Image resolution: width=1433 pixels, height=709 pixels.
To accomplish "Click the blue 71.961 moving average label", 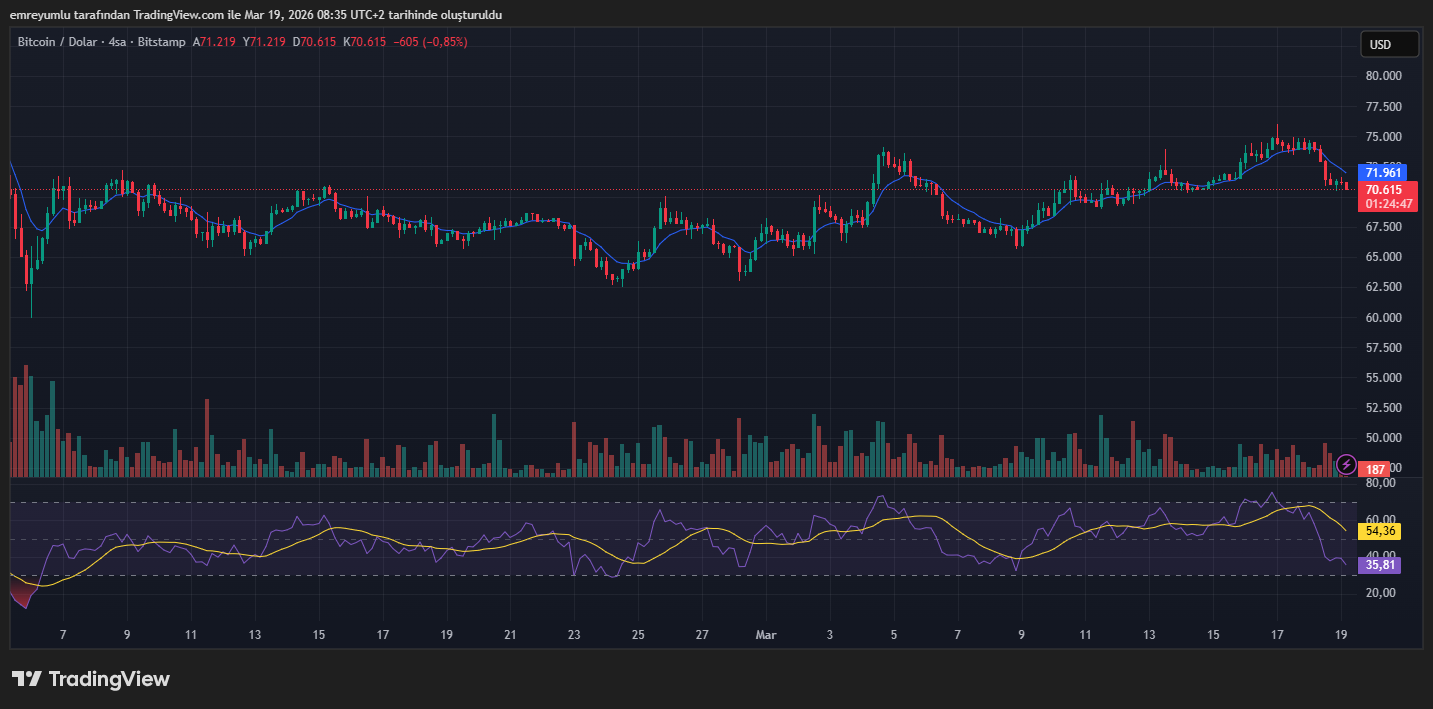I will pyautogui.click(x=1384, y=173).
